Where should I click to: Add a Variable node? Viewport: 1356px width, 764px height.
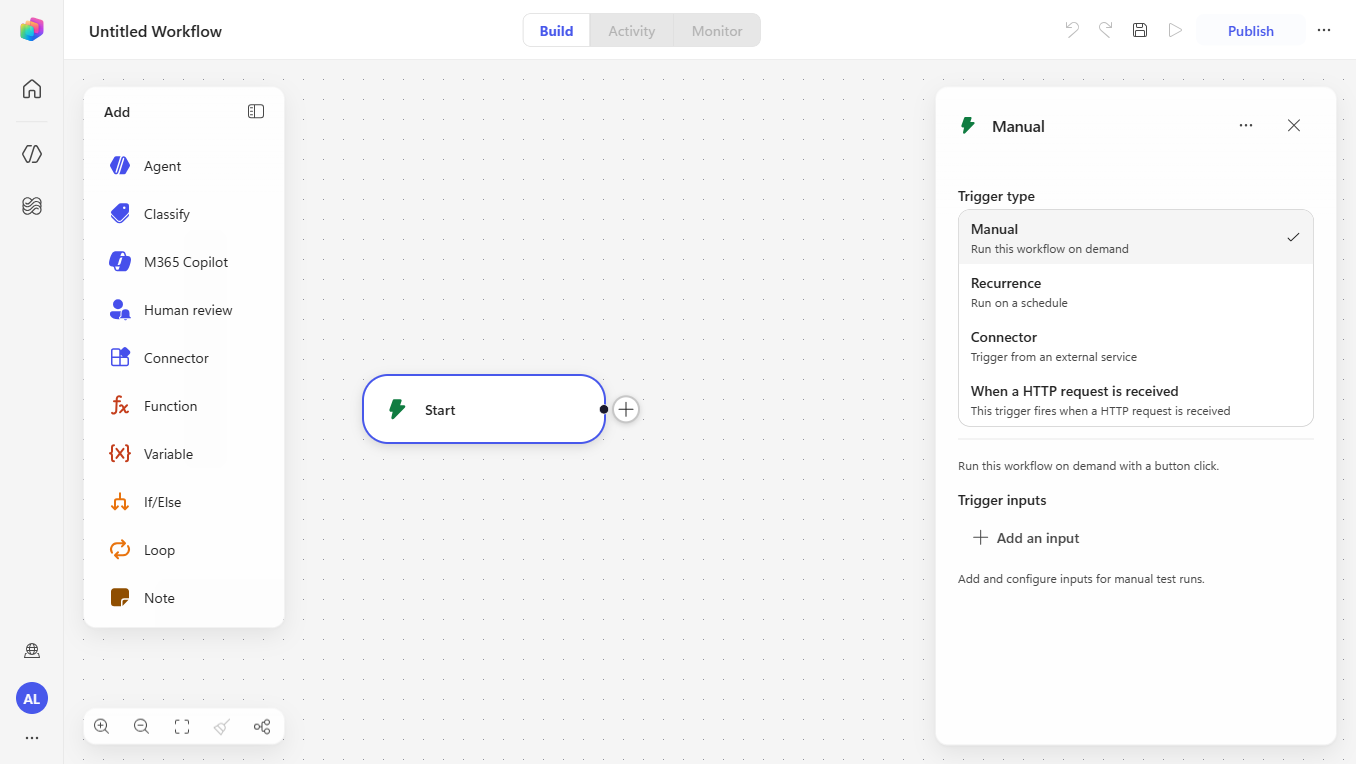click(184, 454)
